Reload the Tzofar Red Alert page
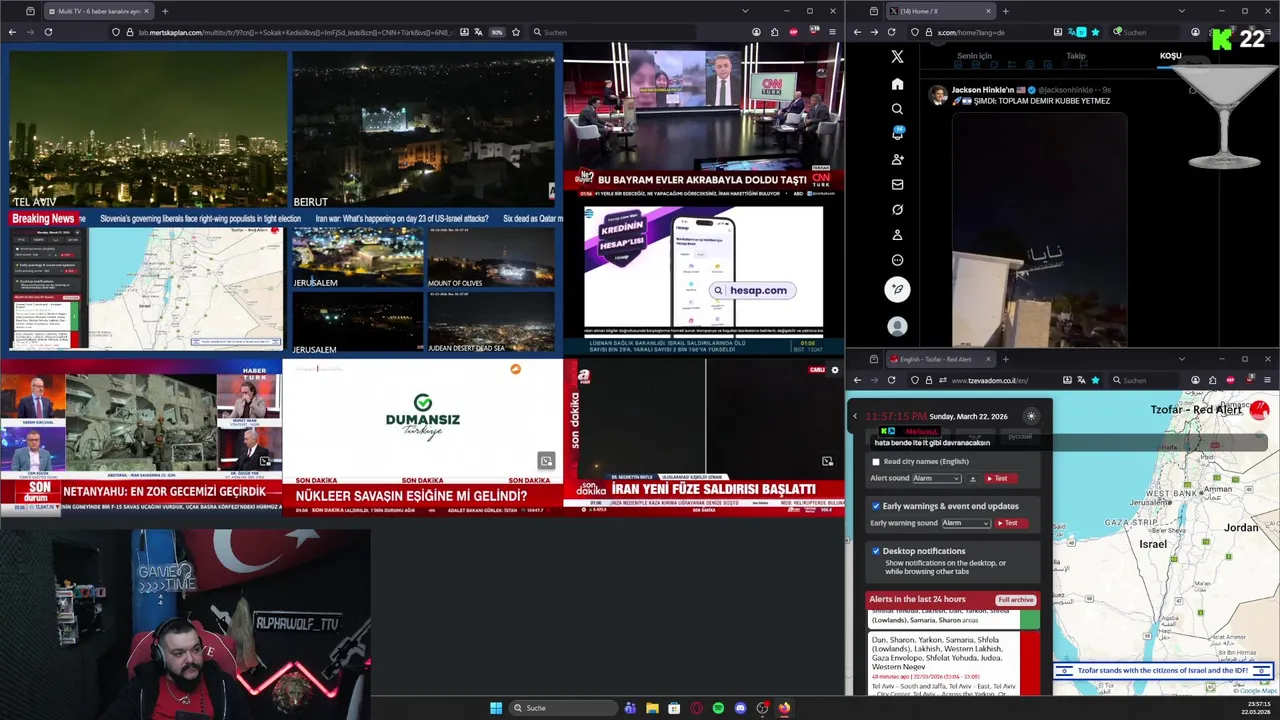Viewport: 1280px width, 720px height. [892, 380]
